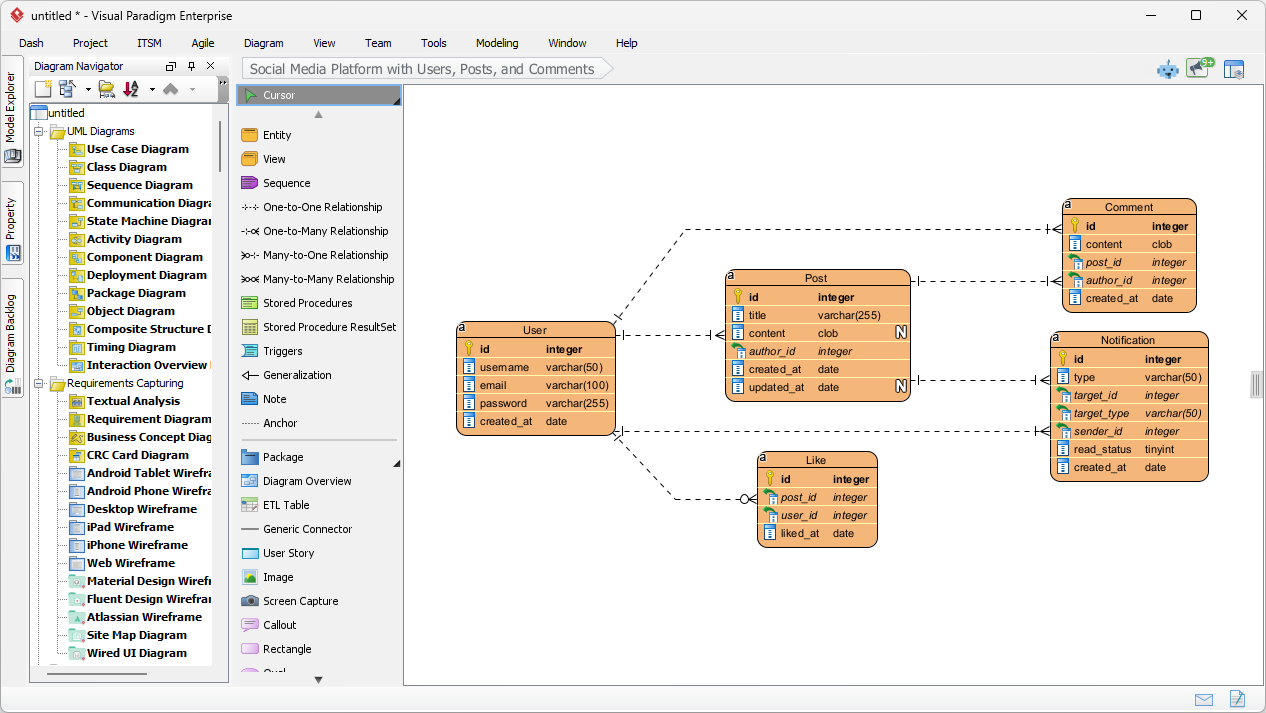Open the Sort Diagrams button in Diagram Navigator
1266x713 pixels.
pos(129,89)
